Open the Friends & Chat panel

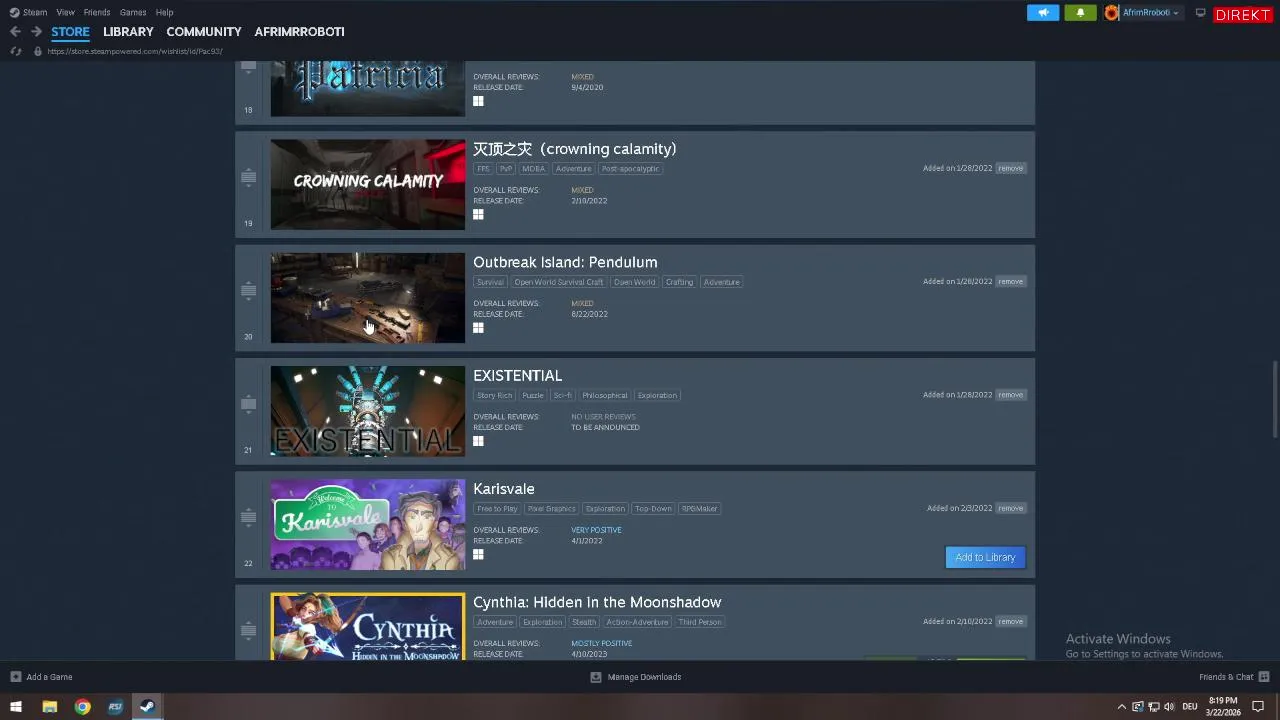point(1234,677)
